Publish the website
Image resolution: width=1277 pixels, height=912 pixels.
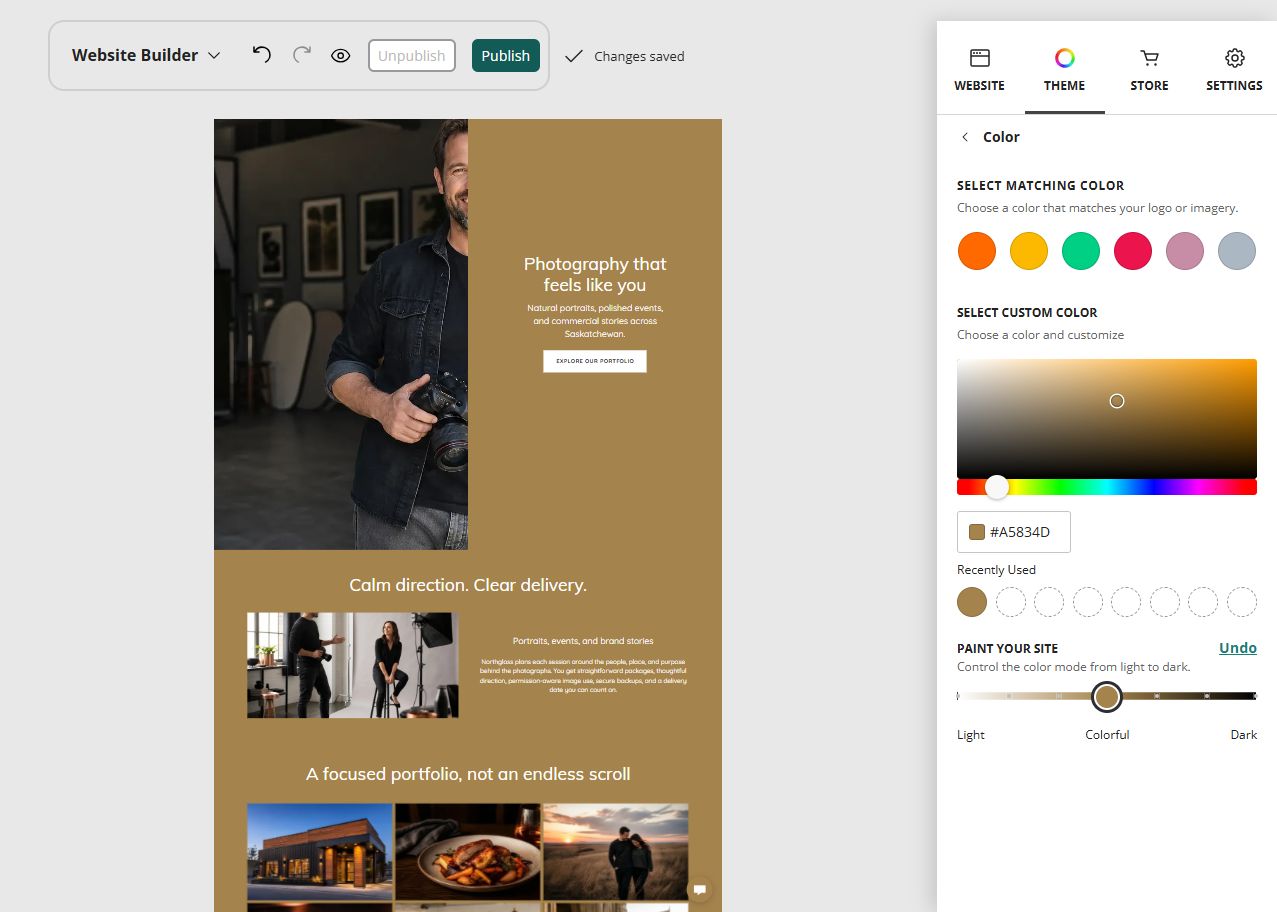pos(506,56)
